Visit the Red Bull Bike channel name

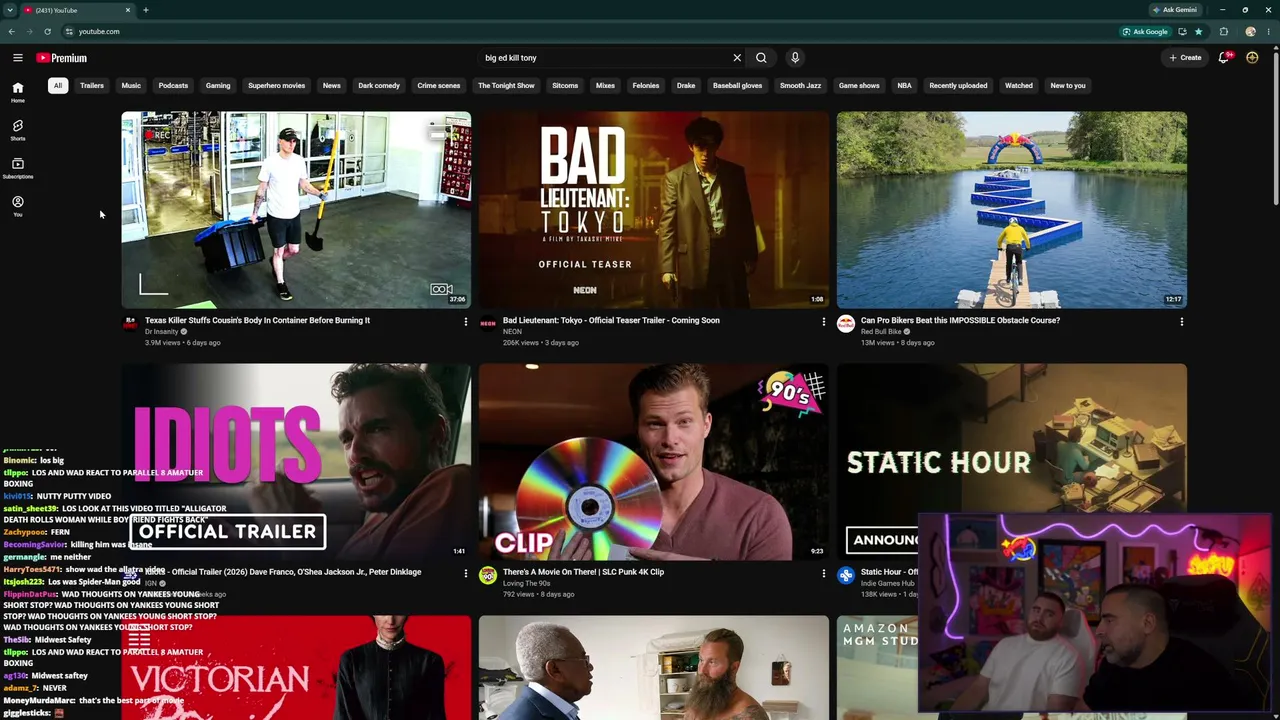tap(881, 332)
